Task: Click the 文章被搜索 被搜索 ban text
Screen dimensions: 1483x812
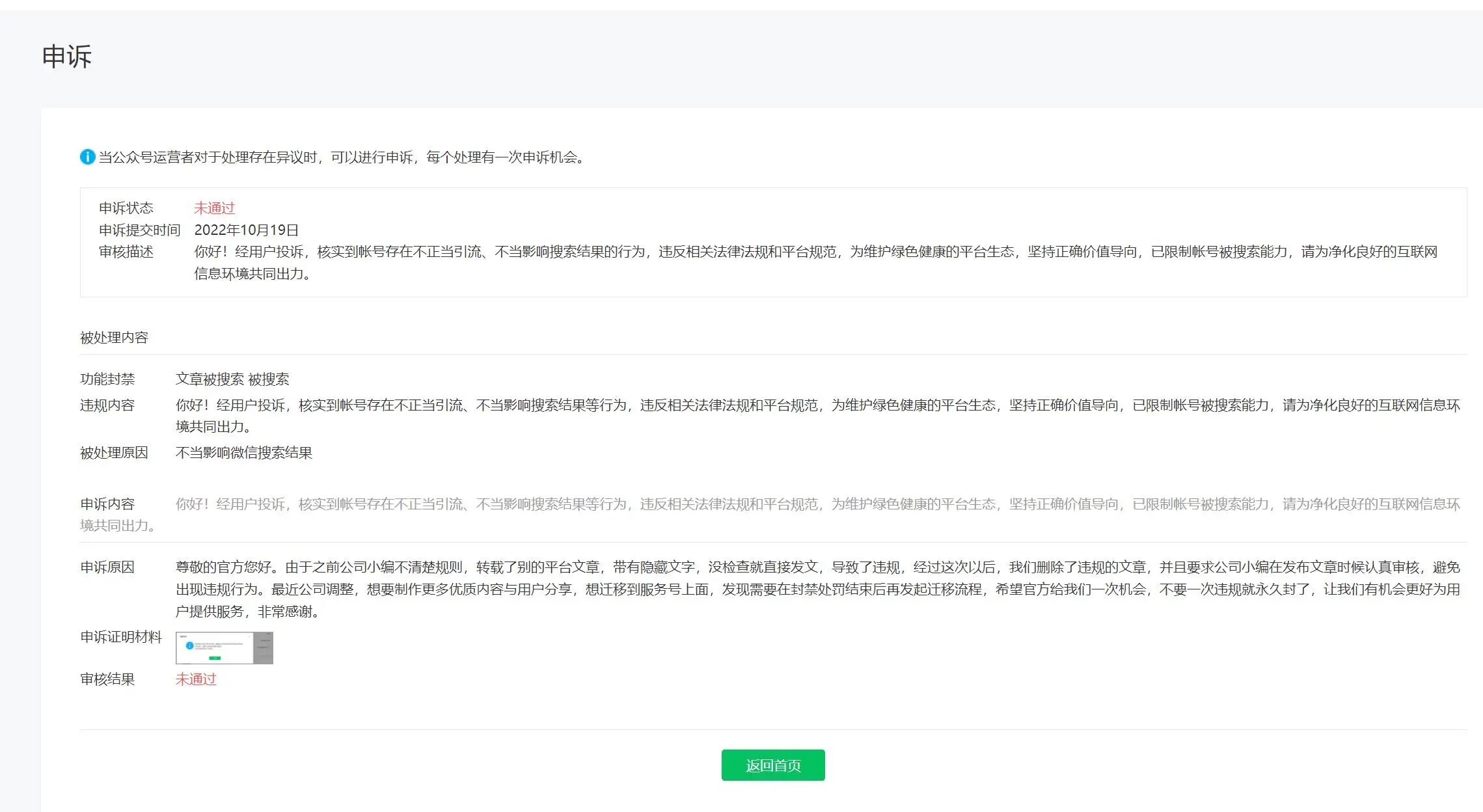Action: (x=232, y=379)
